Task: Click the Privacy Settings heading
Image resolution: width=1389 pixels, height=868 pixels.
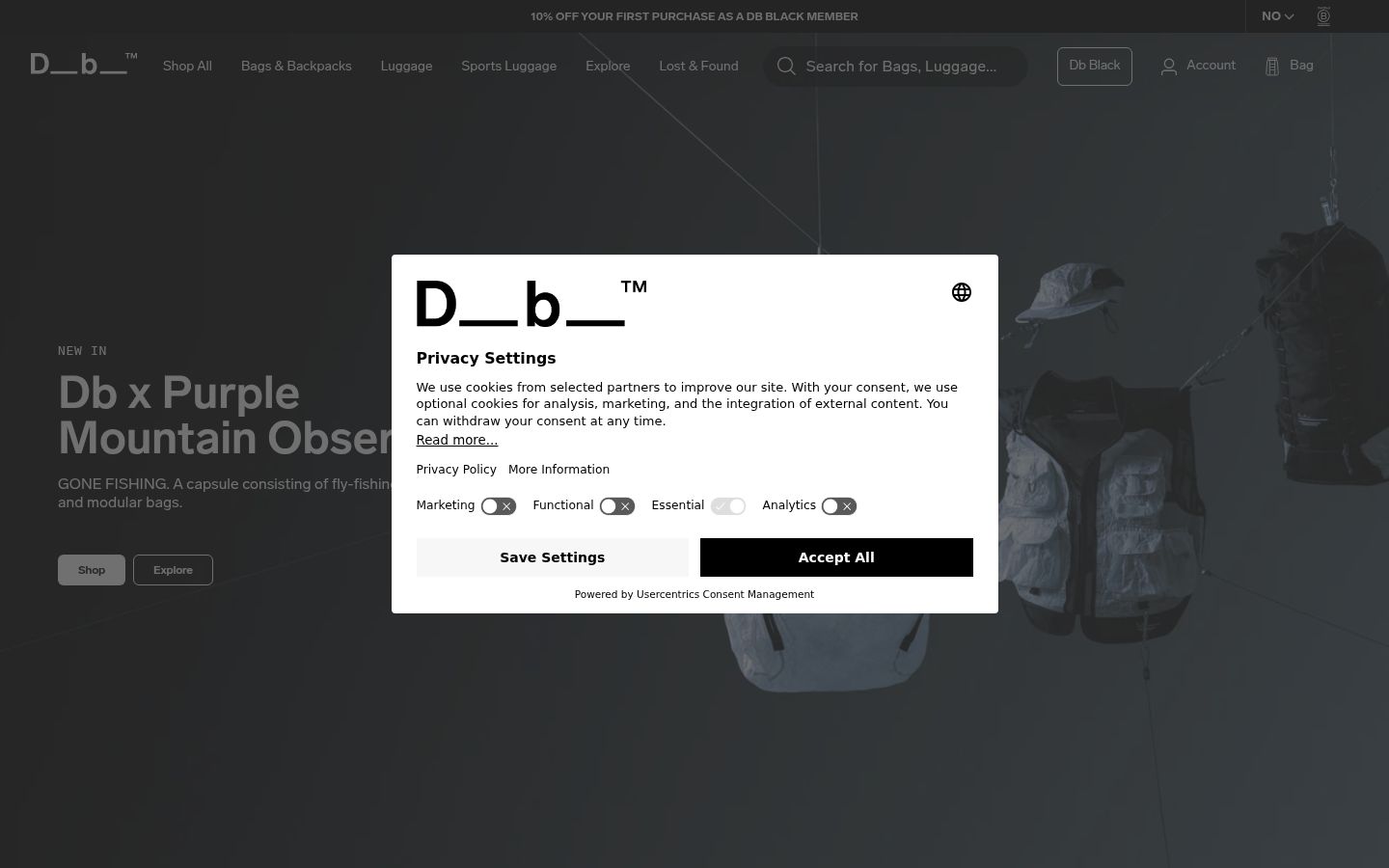Action: (x=486, y=358)
